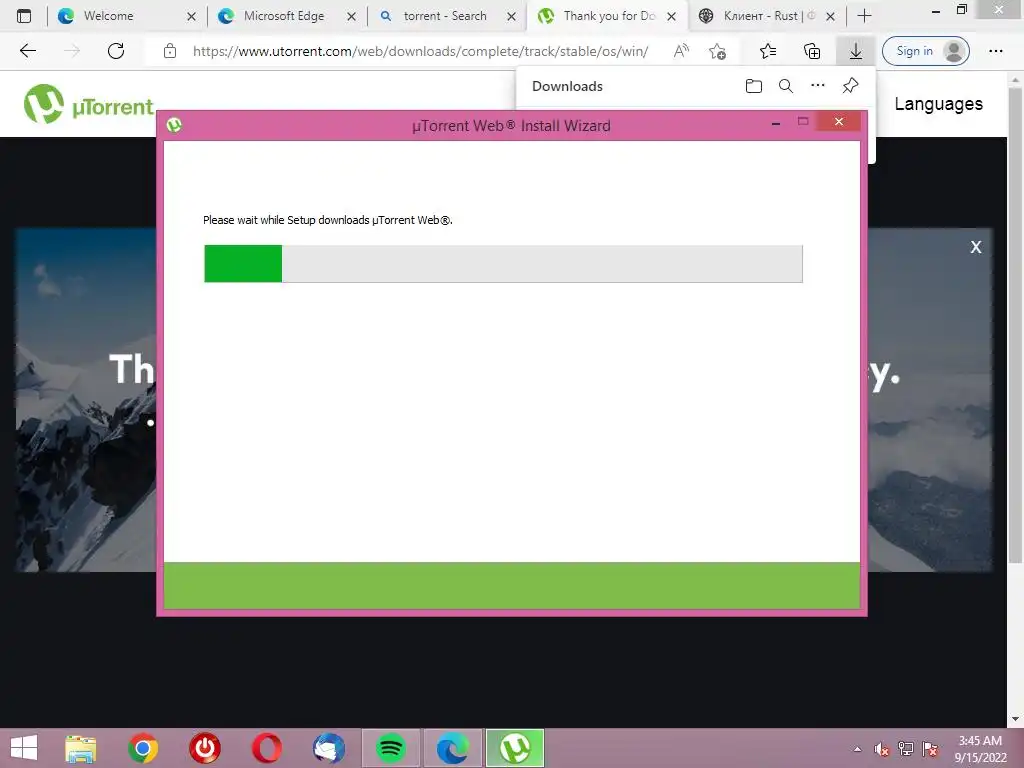
Task: Close the µTorrent Web Install Wizard
Action: tap(839, 121)
